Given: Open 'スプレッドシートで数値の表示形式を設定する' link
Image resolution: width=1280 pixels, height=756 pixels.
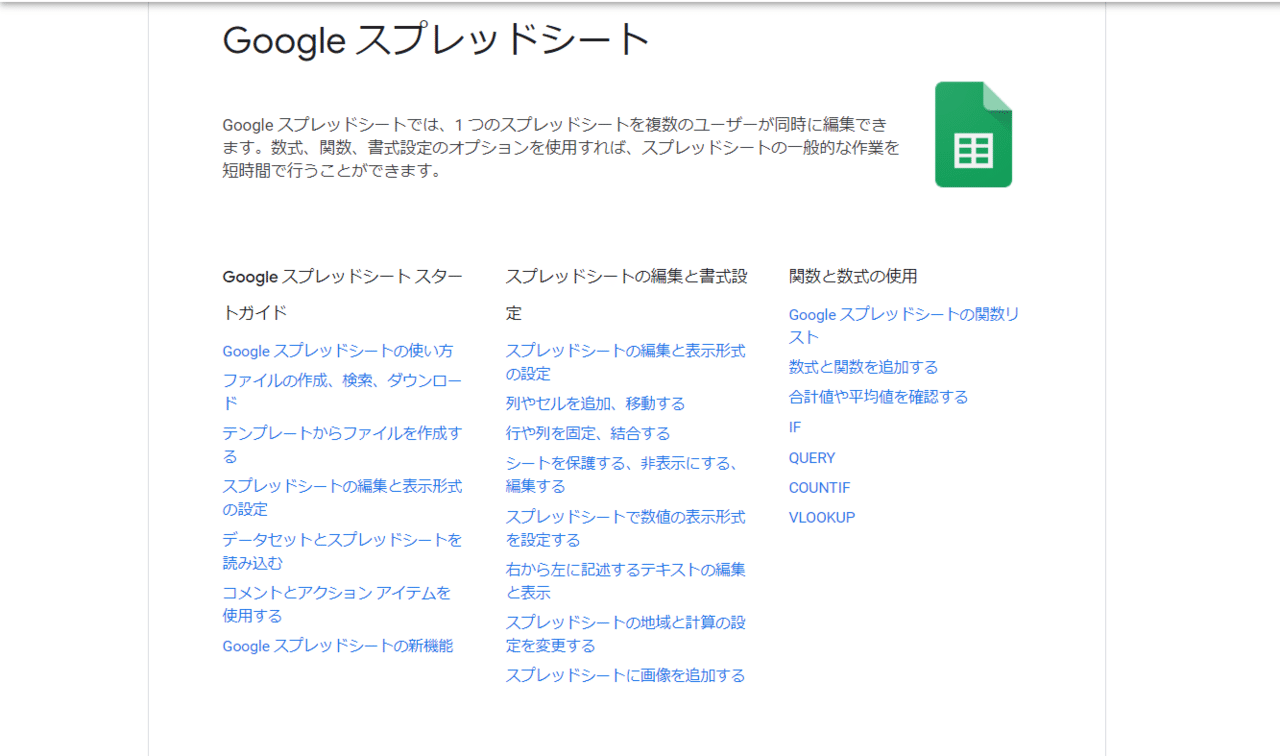Looking at the screenshot, I should pyautogui.click(x=625, y=528).
